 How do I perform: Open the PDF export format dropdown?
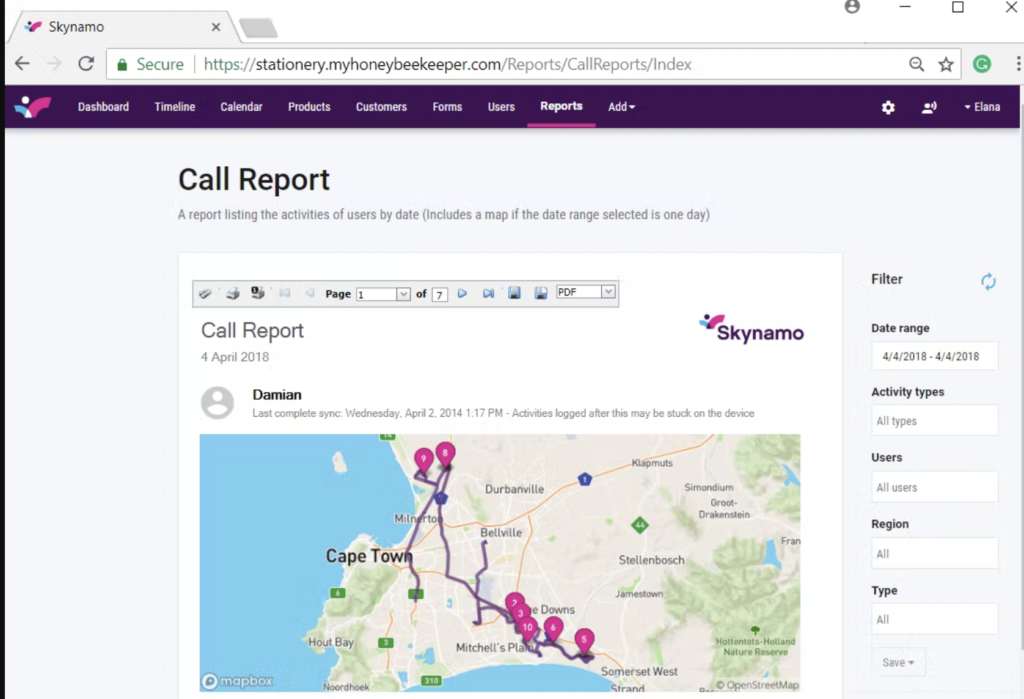coord(608,292)
